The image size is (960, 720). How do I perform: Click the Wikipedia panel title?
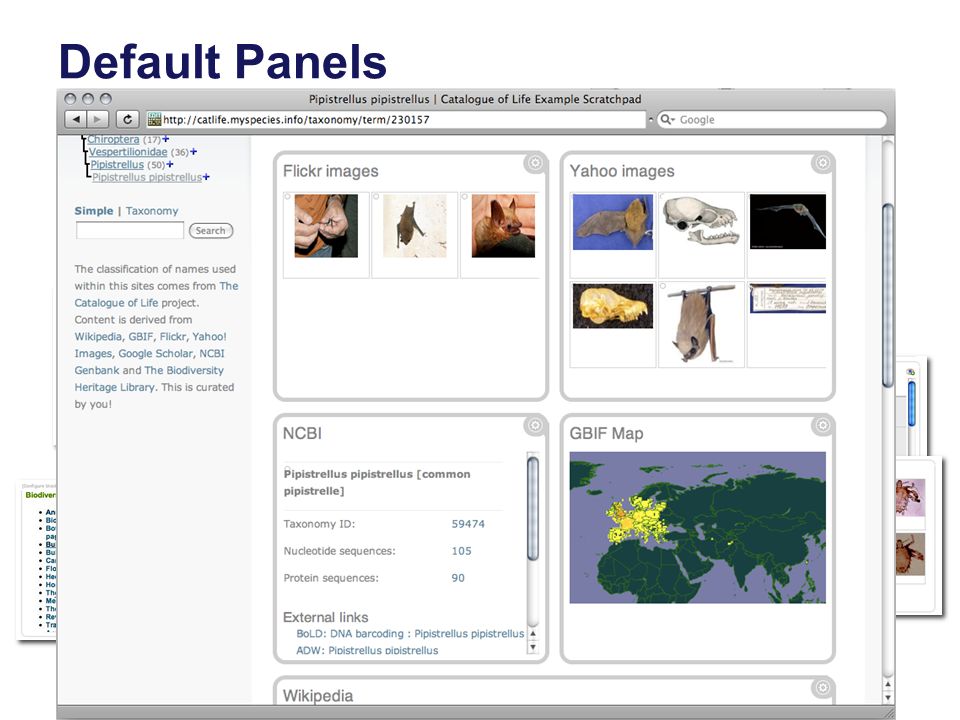tap(318, 696)
